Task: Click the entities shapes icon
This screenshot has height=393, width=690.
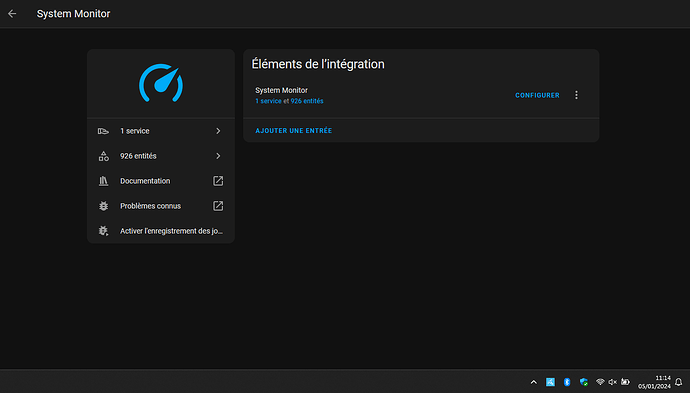Action: pos(103,156)
